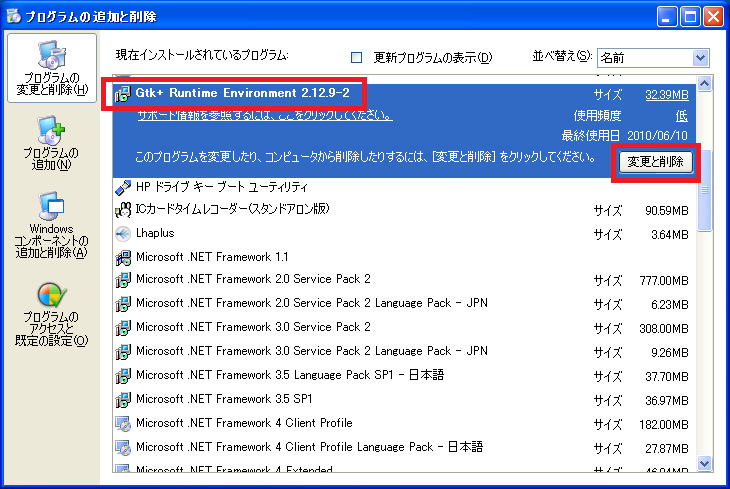Select the ICカードタイムレコーダー rabbit icon
This screenshot has height=489, width=730.
[123, 209]
